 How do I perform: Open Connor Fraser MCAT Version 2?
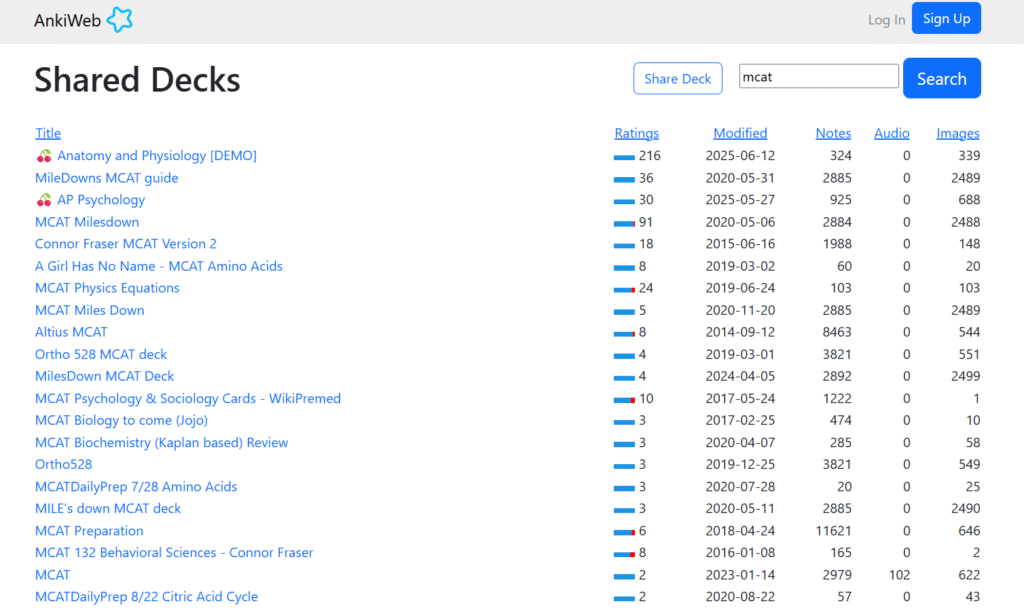pyautogui.click(x=125, y=244)
